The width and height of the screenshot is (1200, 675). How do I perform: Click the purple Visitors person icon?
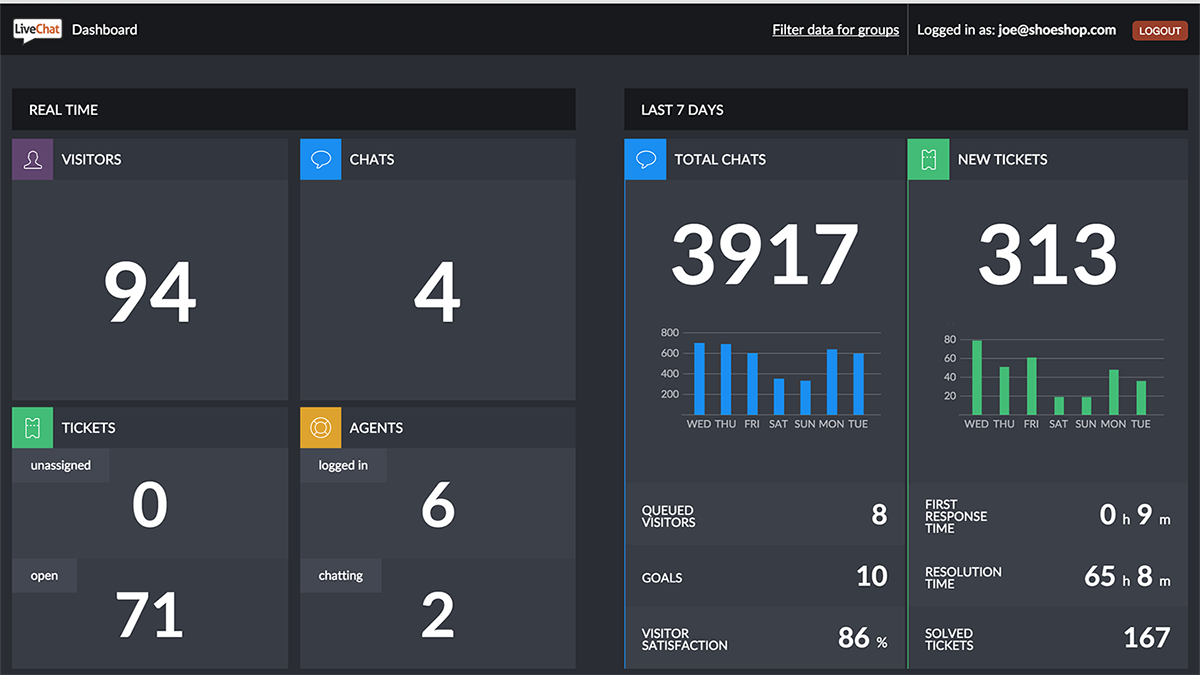pos(32,160)
